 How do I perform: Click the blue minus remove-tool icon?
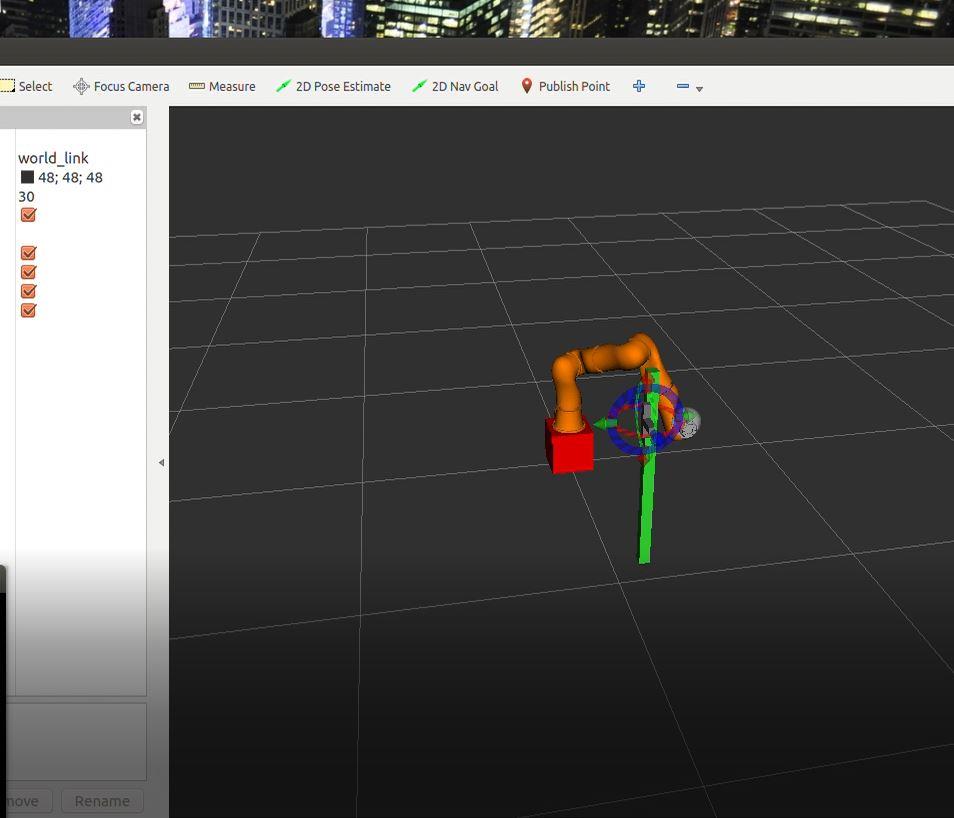[683, 86]
